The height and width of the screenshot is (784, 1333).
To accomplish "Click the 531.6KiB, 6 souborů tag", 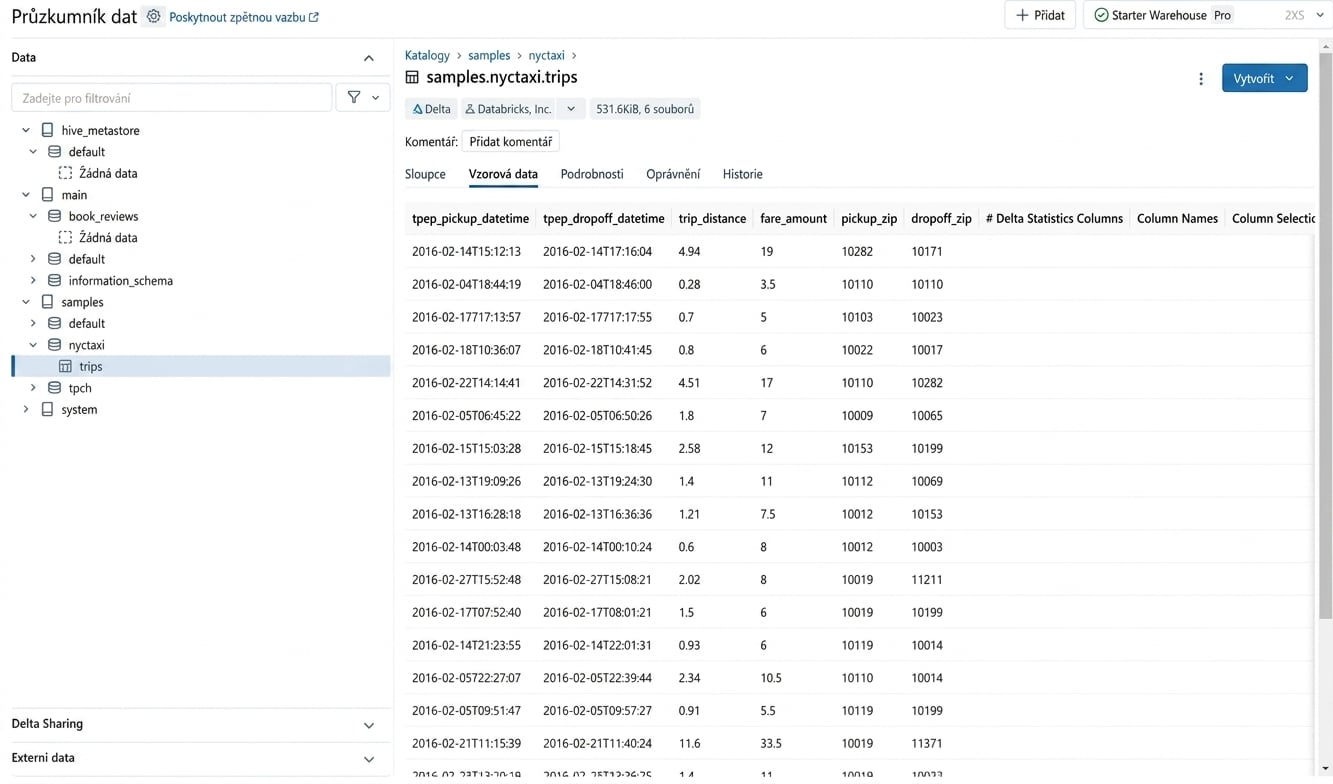I will [x=645, y=109].
